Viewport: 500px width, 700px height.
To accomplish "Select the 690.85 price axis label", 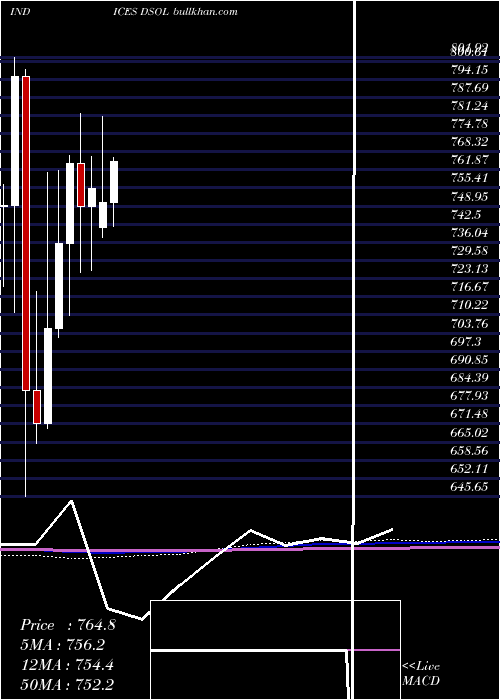I will point(470,359).
